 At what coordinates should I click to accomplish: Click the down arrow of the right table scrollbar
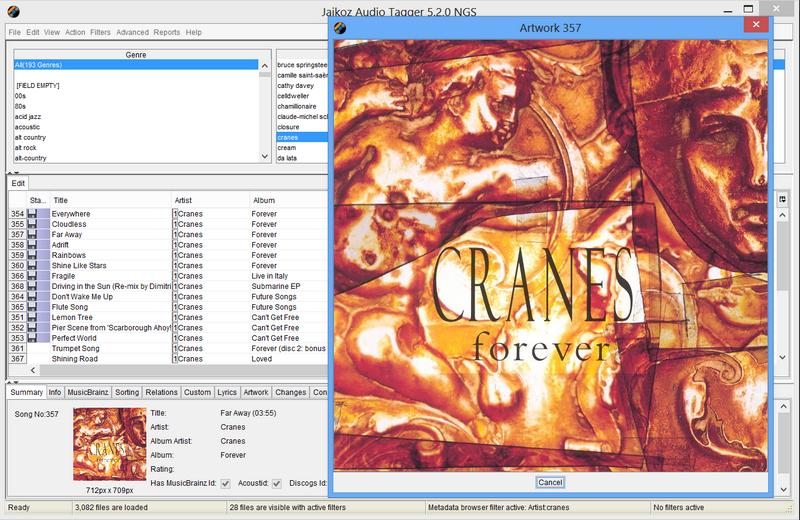tap(783, 357)
